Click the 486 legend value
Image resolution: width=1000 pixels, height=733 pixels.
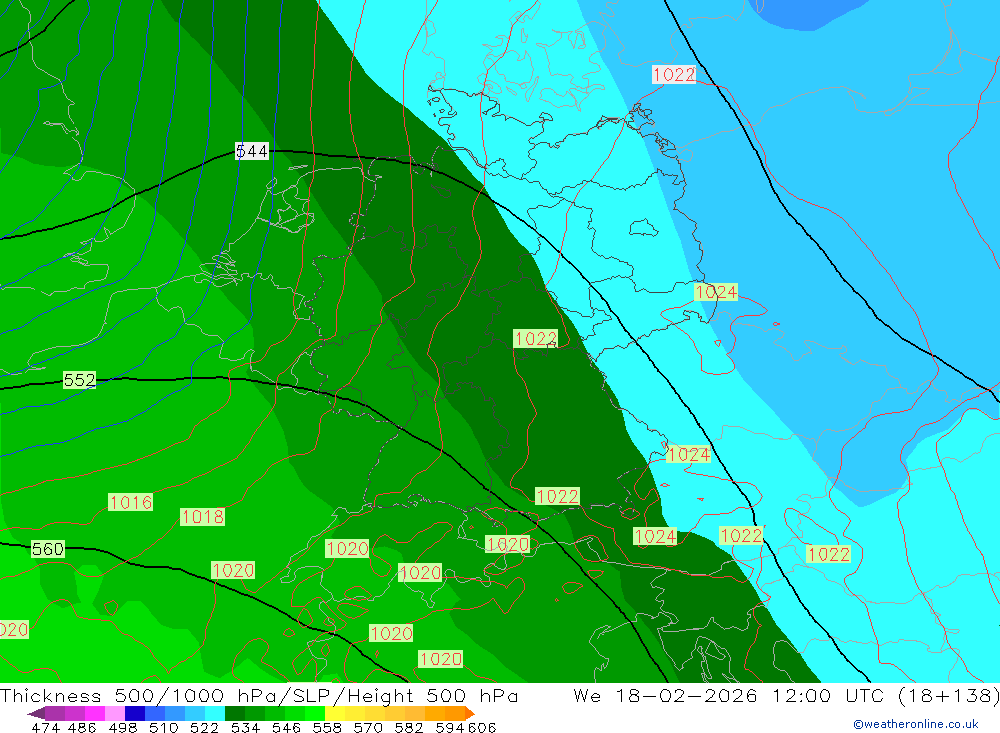click(x=82, y=727)
